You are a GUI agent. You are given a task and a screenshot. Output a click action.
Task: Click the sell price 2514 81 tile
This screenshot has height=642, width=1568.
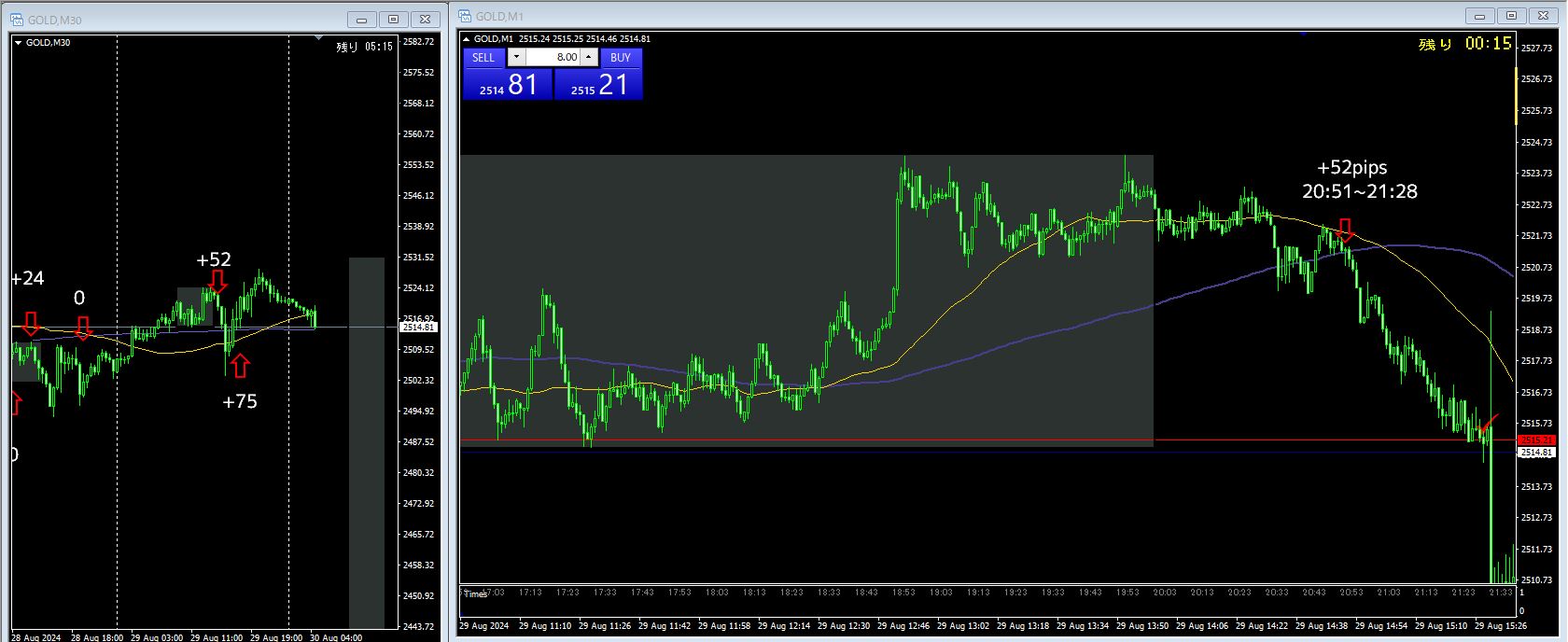point(508,84)
